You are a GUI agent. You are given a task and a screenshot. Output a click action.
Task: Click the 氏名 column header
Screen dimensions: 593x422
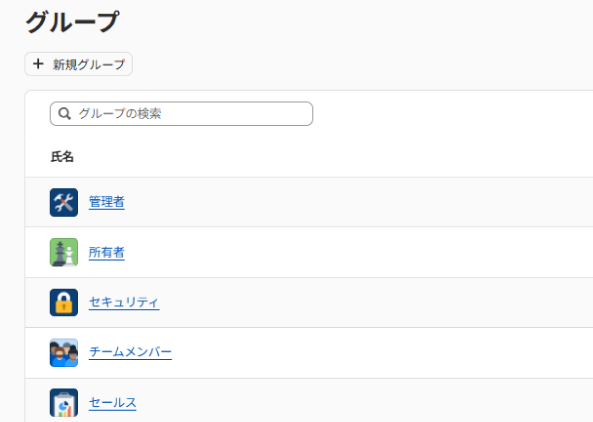[62, 157]
